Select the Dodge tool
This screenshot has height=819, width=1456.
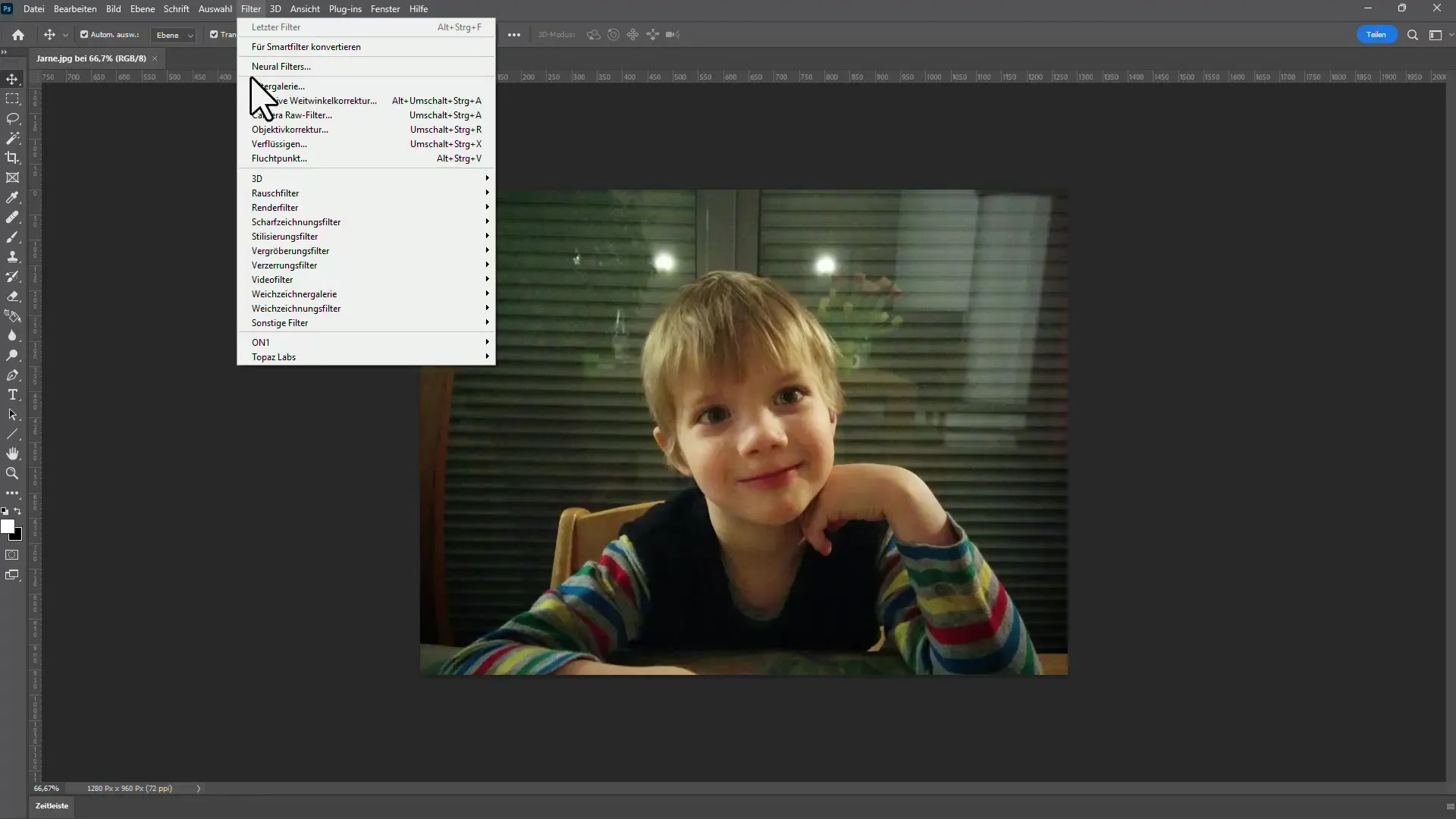point(12,355)
